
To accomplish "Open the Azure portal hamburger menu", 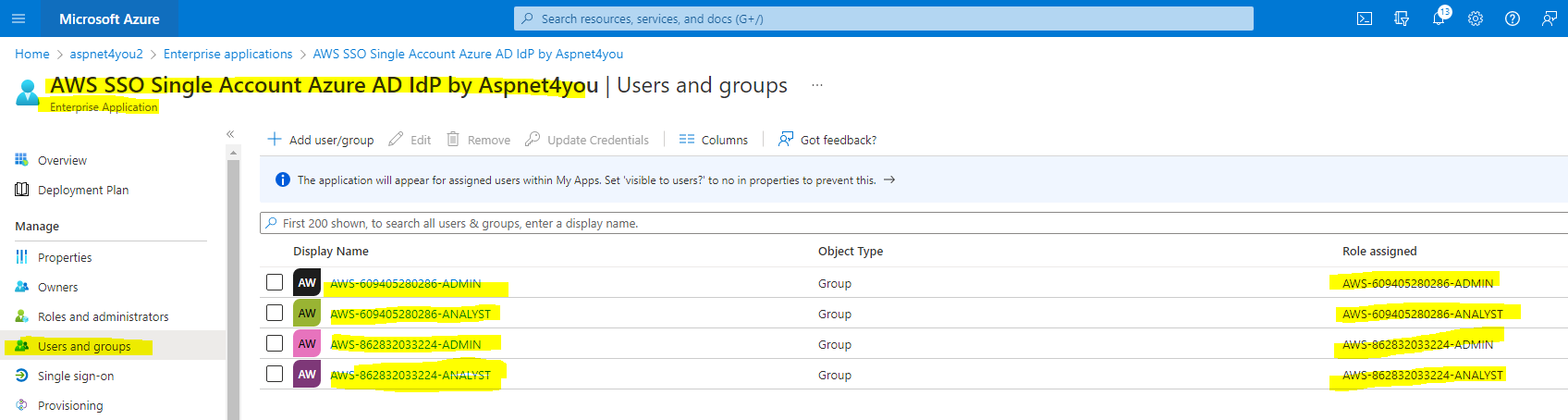I will pyautogui.click(x=18, y=19).
